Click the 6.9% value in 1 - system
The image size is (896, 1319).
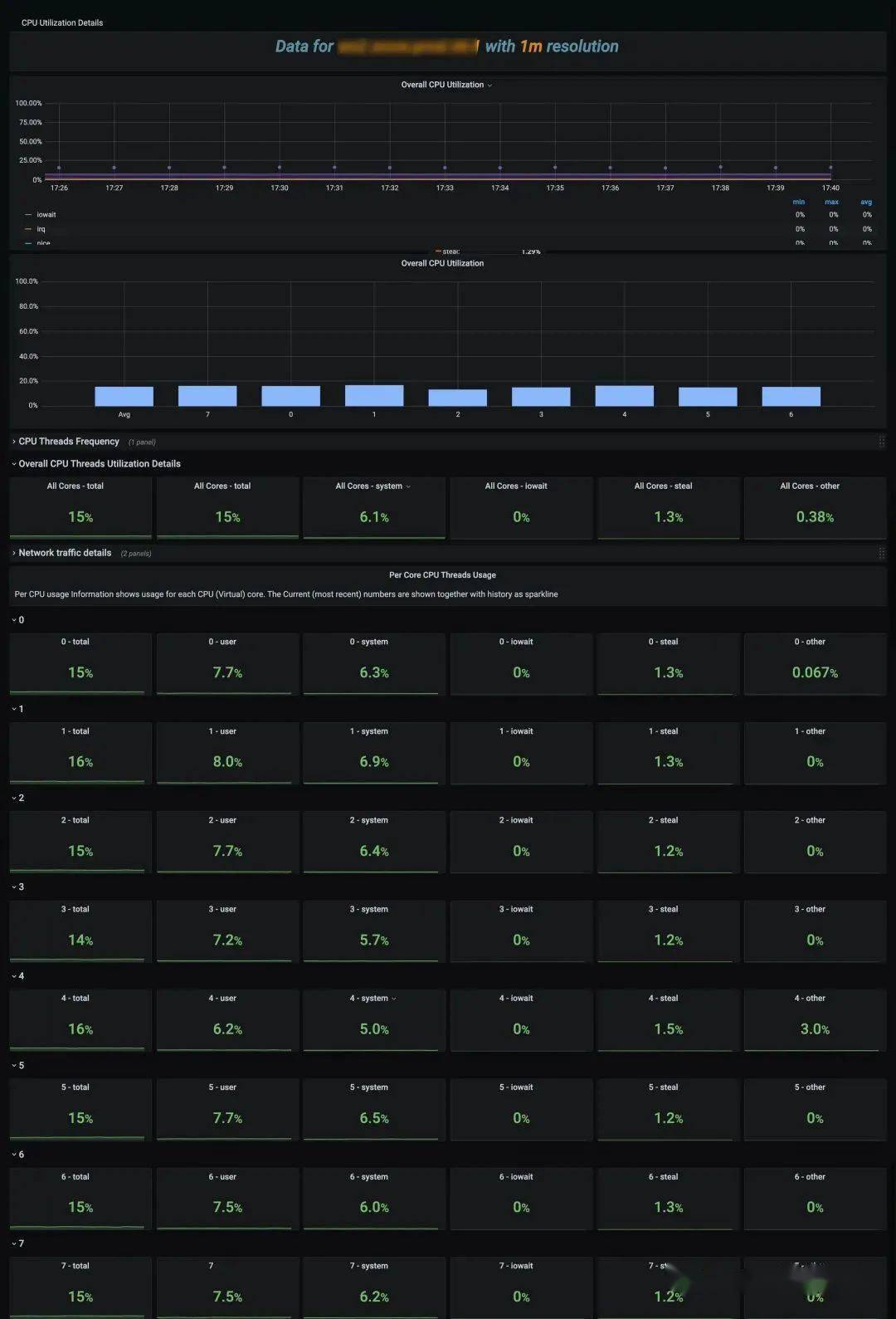point(374,762)
